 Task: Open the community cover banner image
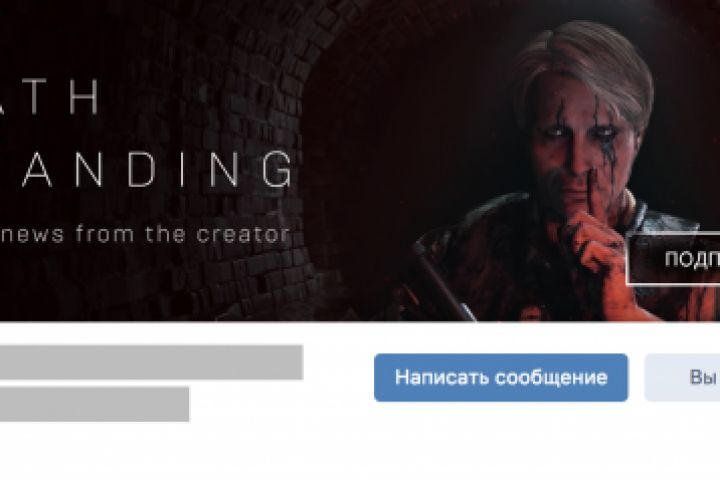click(x=360, y=160)
